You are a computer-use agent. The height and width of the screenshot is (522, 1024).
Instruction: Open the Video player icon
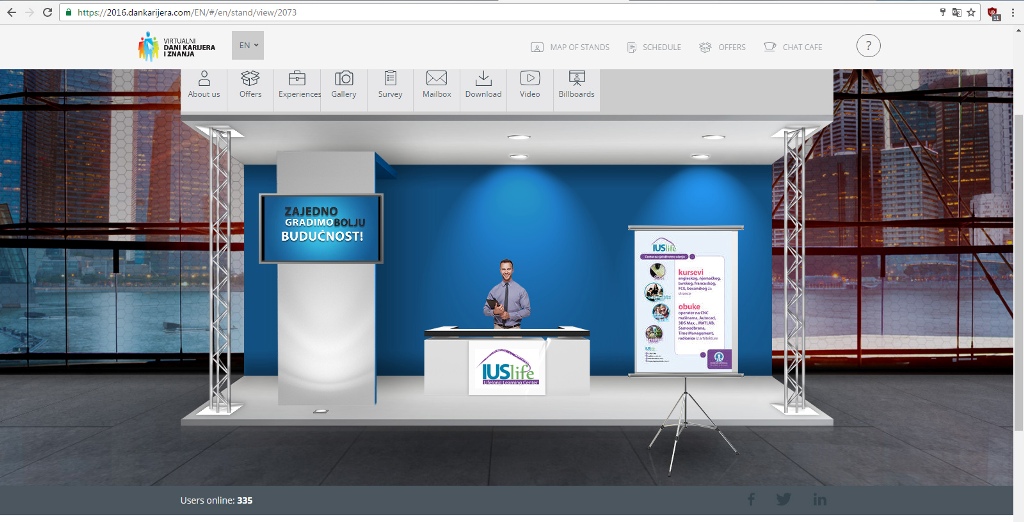coord(530,84)
